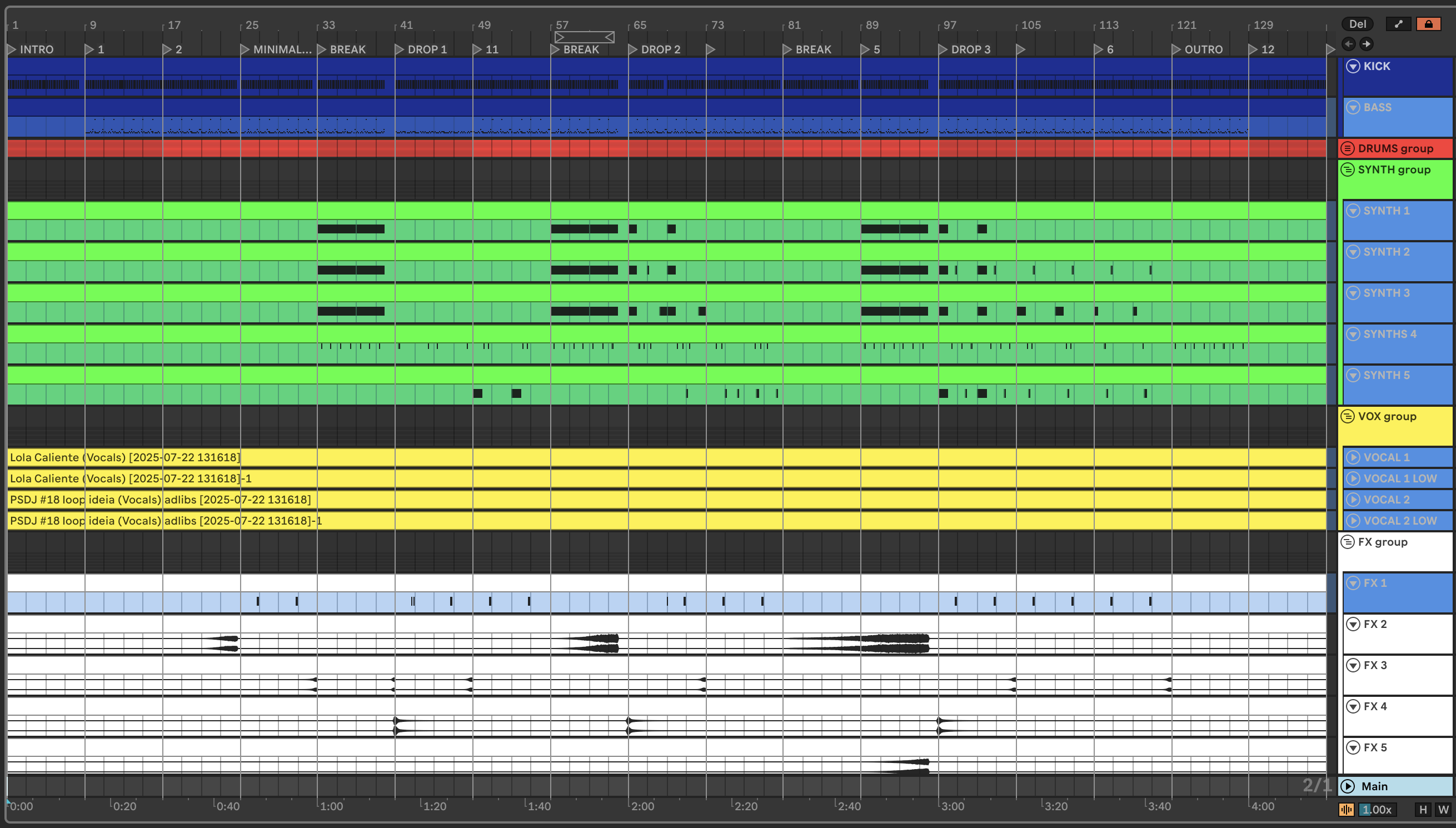Unfold the SYNTHS 4 track
The width and height of the screenshot is (1456, 828).
coord(1353,334)
